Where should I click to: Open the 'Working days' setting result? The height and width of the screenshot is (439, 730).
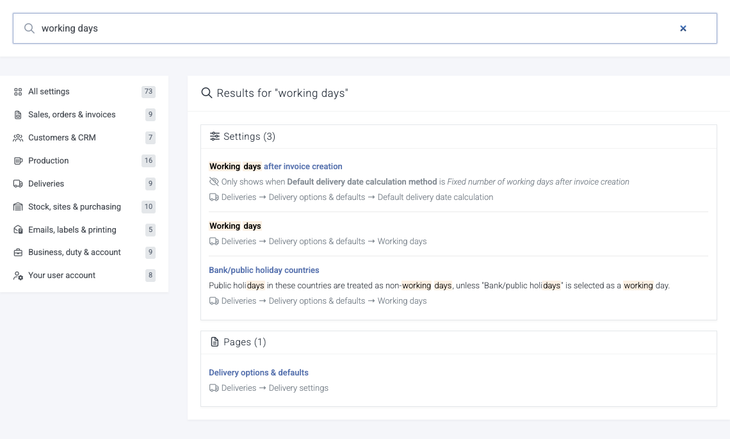coord(235,226)
